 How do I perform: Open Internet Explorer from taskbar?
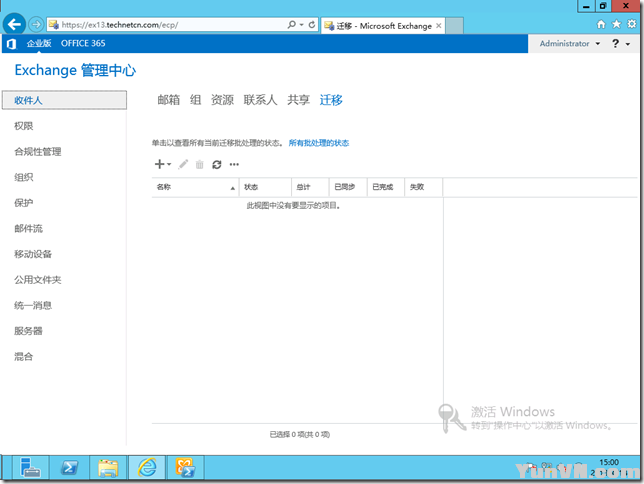click(147, 468)
